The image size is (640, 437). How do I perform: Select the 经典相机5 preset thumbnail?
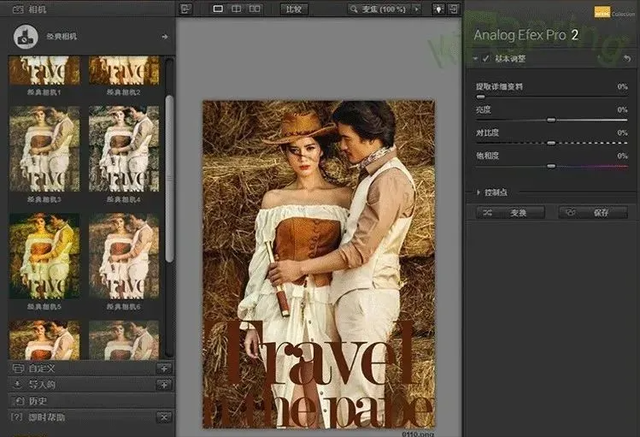tap(44, 256)
